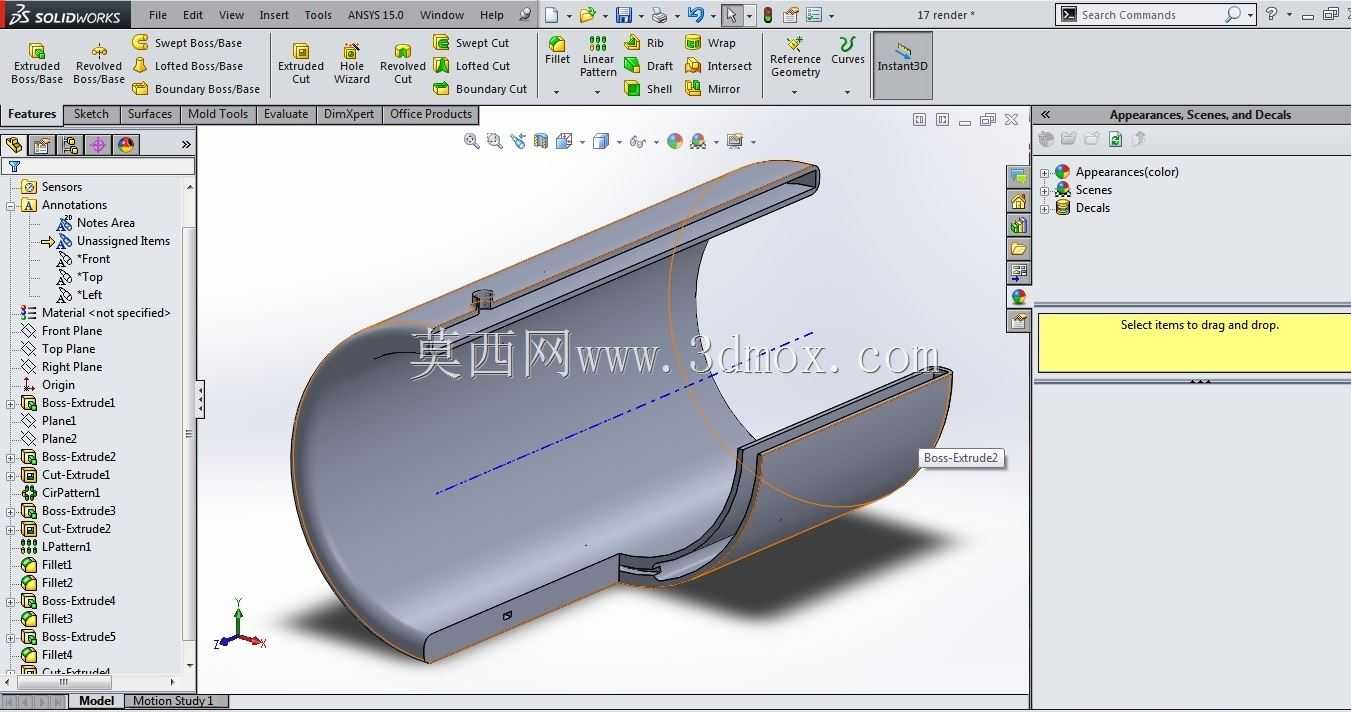The width and height of the screenshot is (1351, 712).
Task: Expand the Scenes node
Action: point(1045,190)
